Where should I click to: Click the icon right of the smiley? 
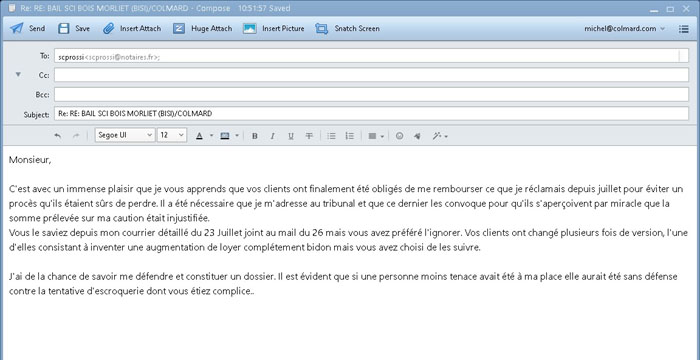point(417,136)
